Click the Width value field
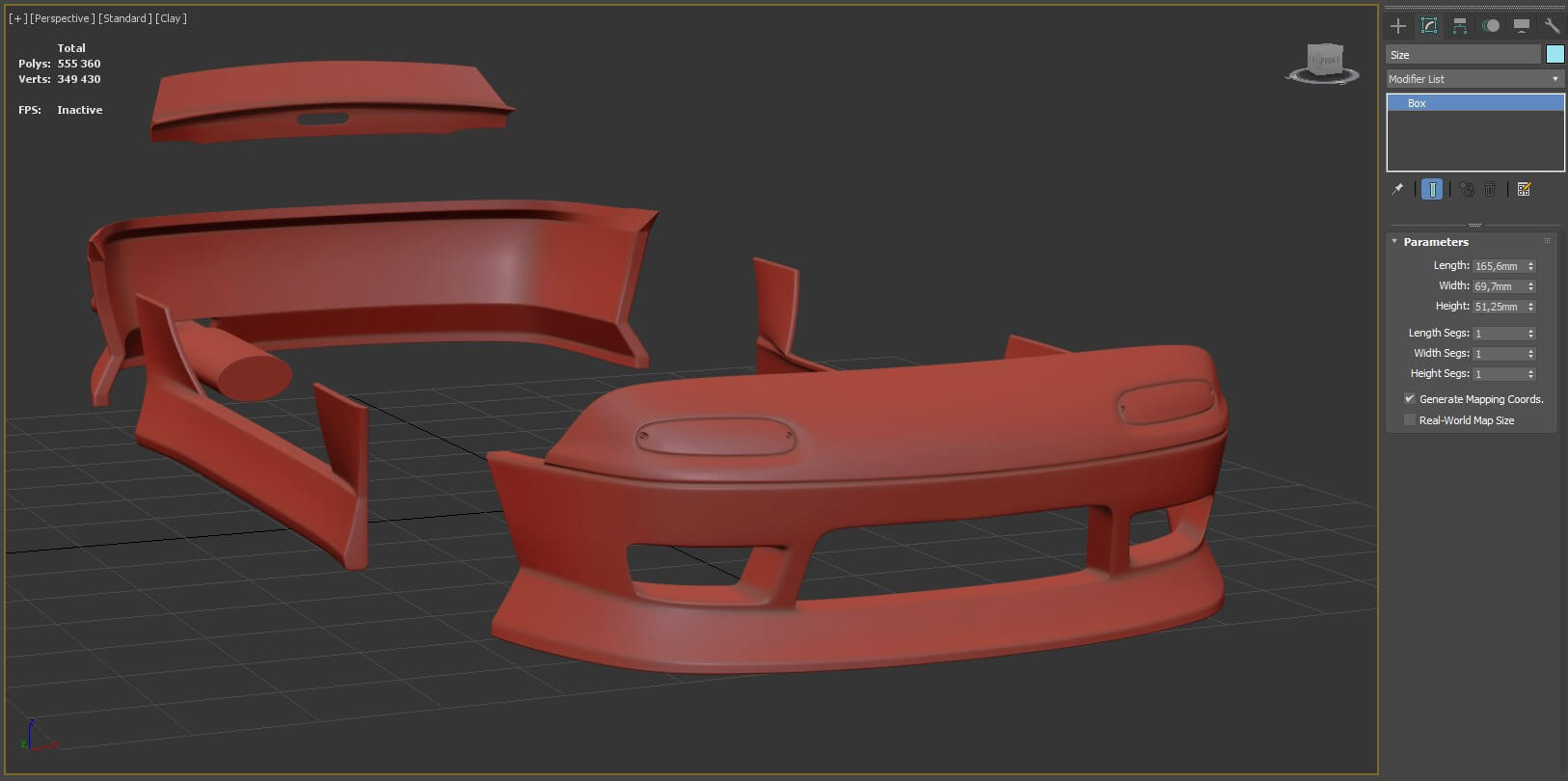1568x781 pixels. coord(1498,286)
